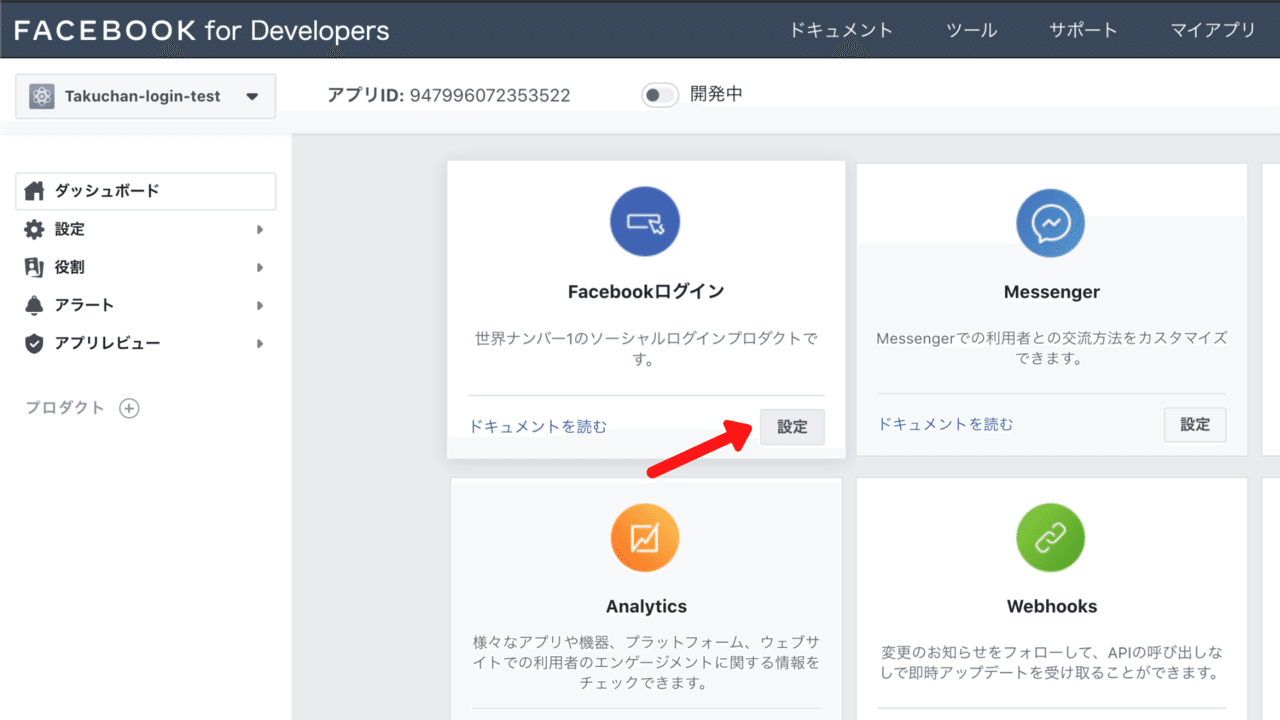Expand the 設定 sidebar arrow
1280x720 pixels.
(259, 229)
